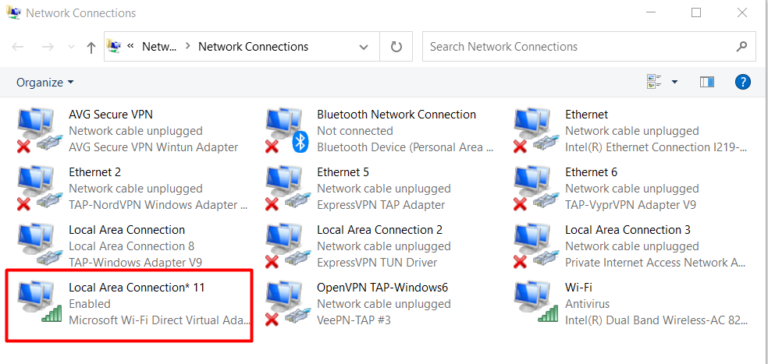768x364 pixels.
Task: Click the double chevron in address bar
Action: click(131, 46)
